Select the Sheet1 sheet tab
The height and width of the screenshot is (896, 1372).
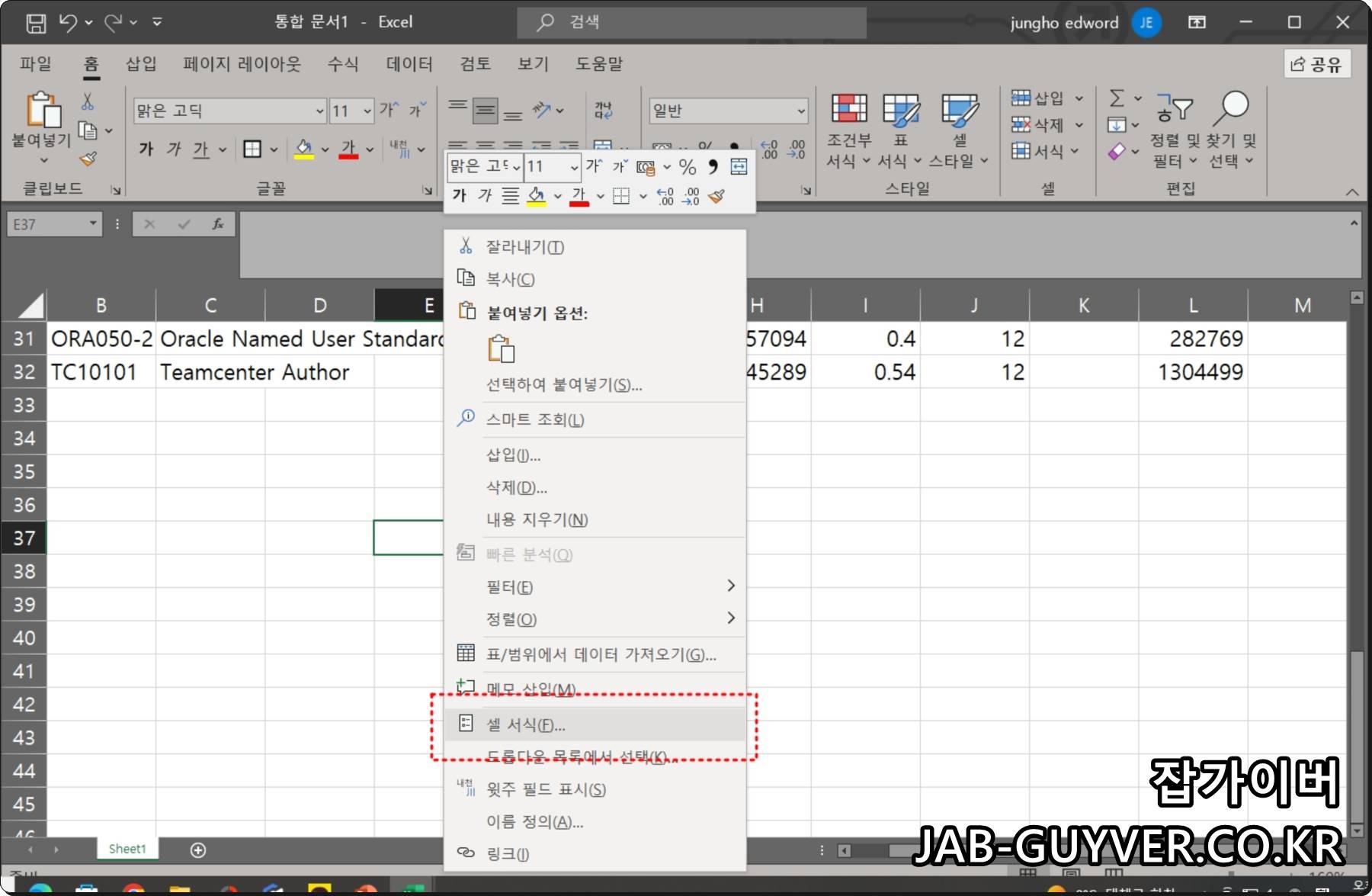click(x=127, y=849)
